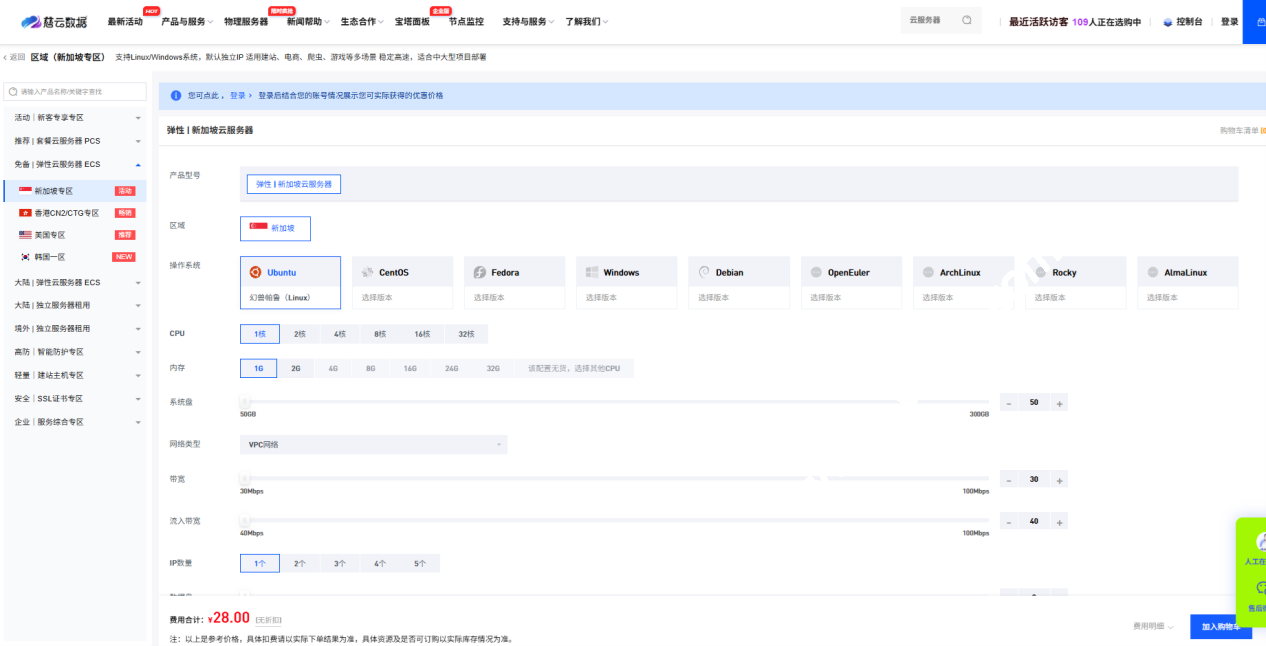Select the Ubuntu operating system icon
Image resolution: width=1266 pixels, height=646 pixels.
255,272
